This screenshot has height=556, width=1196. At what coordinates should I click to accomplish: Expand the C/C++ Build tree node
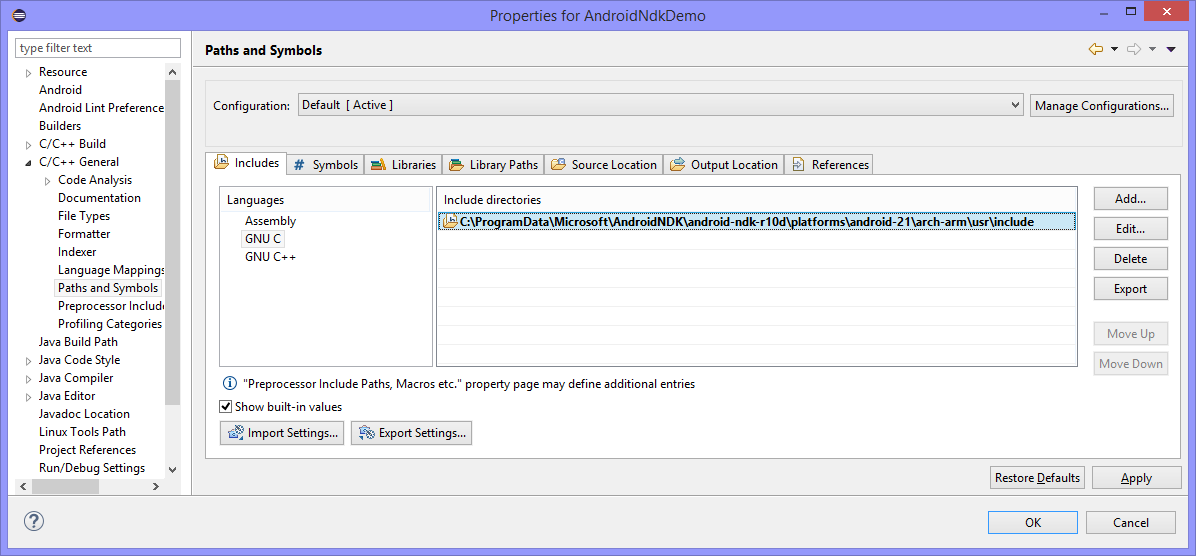pyautogui.click(x=29, y=145)
